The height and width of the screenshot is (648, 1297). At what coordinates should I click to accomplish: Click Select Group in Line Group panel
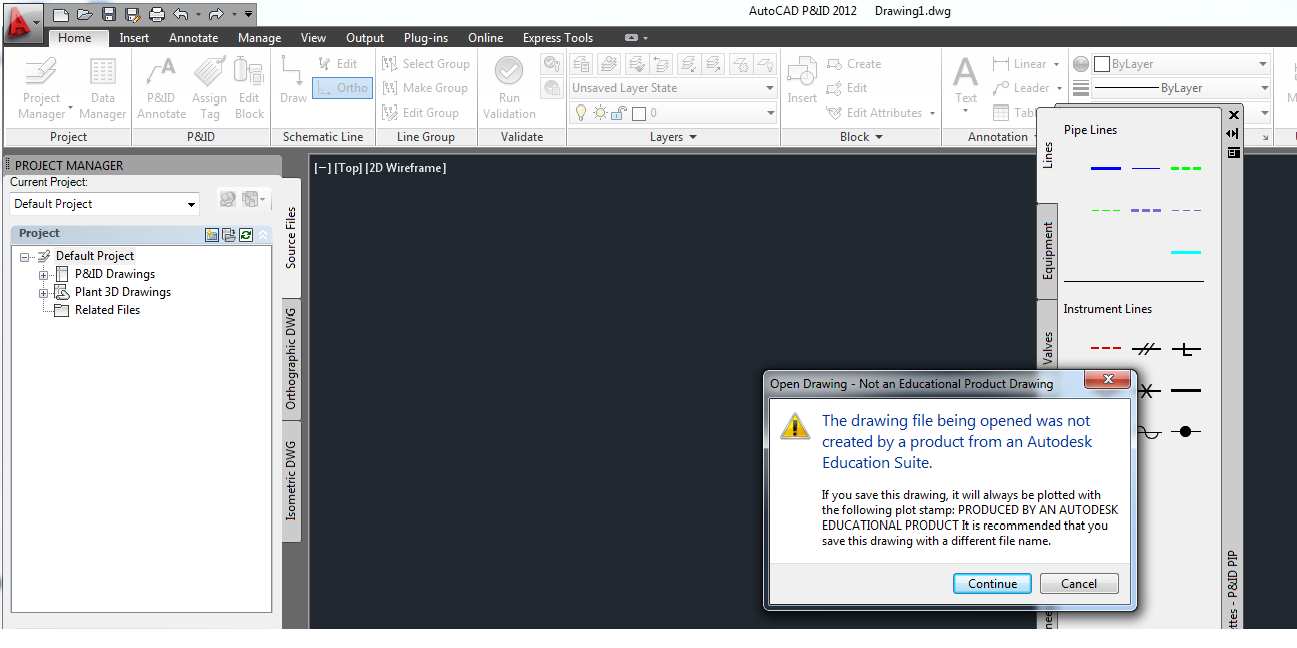tap(427, 63)
